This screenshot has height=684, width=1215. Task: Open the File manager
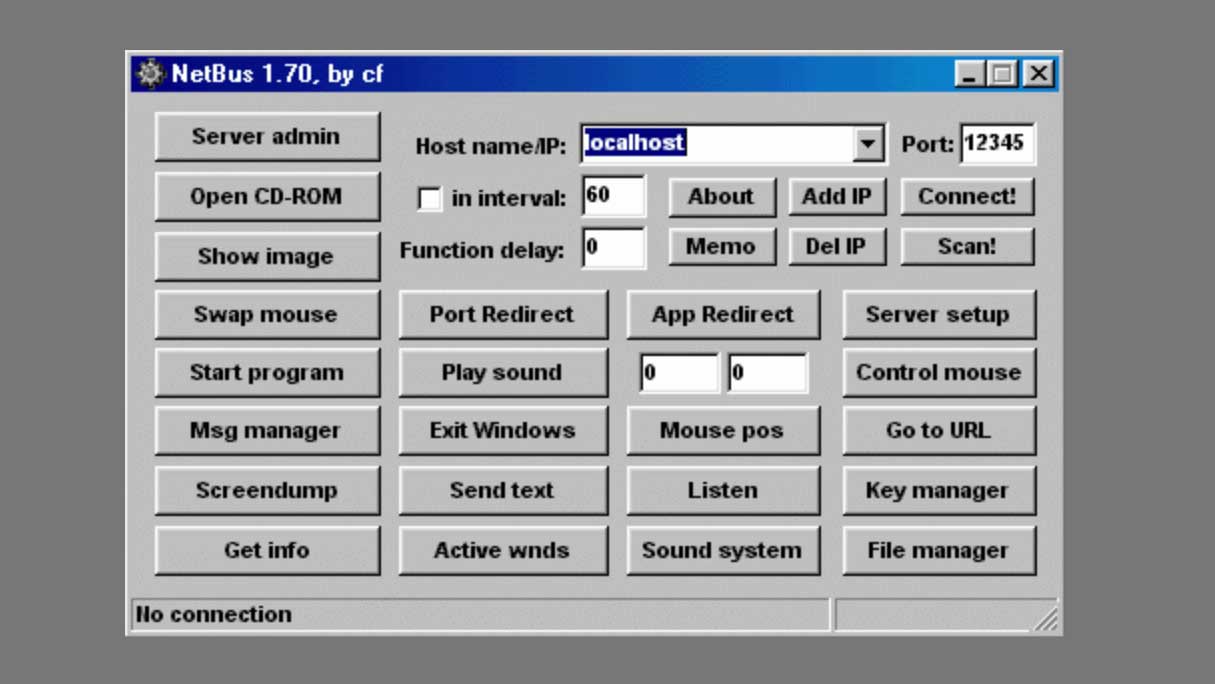pyautogui.click(x=938, y=551)
